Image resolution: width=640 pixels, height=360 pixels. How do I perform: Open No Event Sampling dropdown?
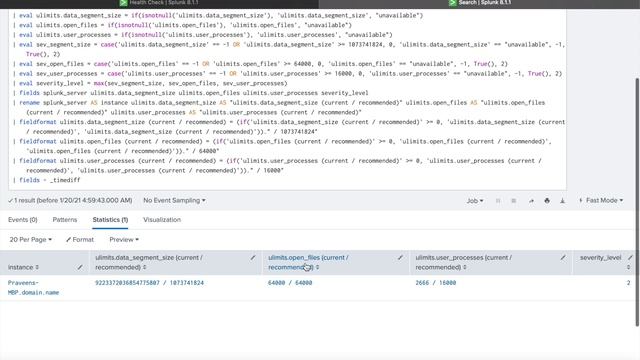click(x=174, y=200)
